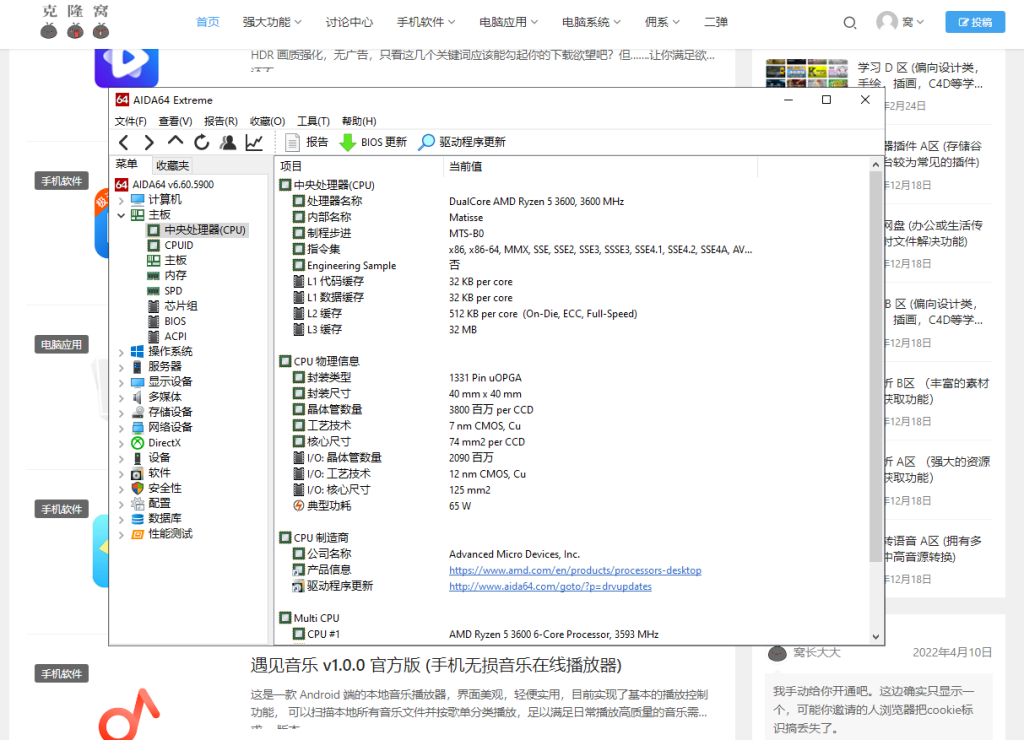Click the 配置 gear icon
Viewport: 1024px width, 740px height.
[137, 504]
